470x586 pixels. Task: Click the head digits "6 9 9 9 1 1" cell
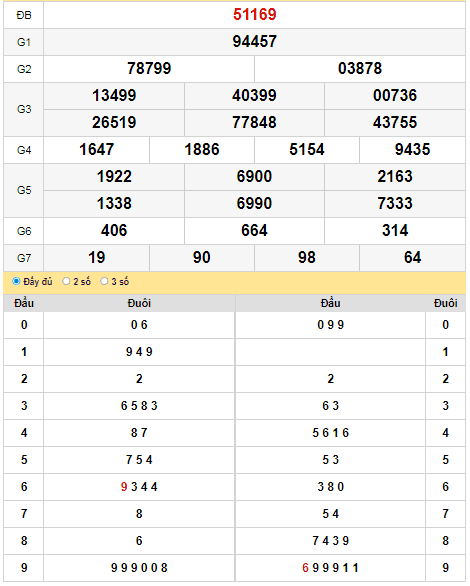331,568
